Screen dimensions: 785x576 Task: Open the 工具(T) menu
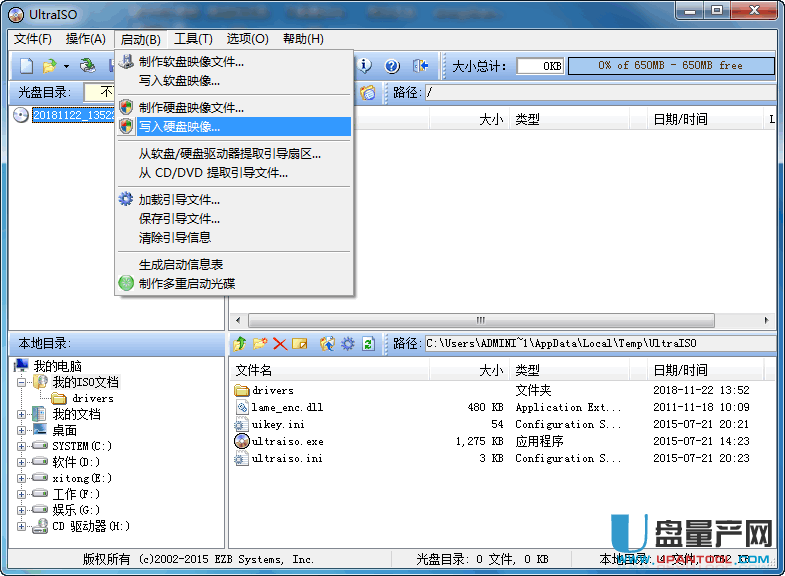point(193,39)
